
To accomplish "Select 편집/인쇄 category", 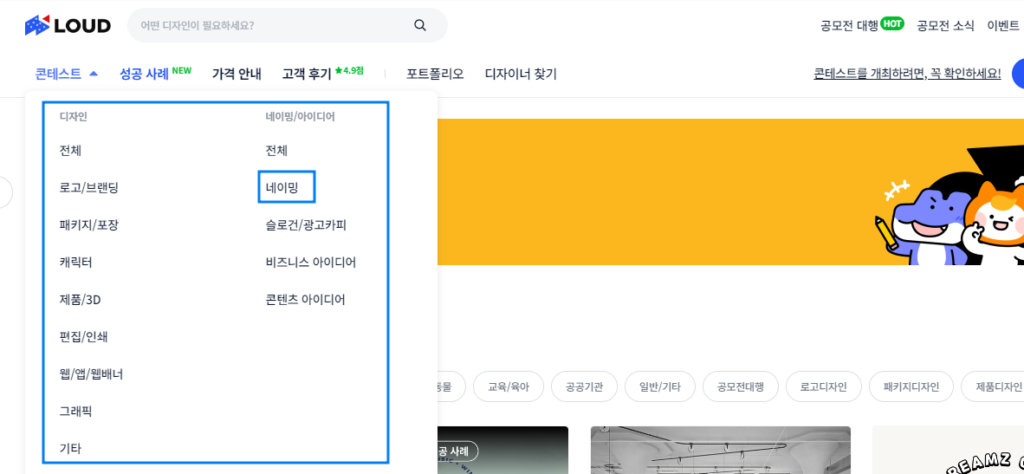I will coord(83,337).
